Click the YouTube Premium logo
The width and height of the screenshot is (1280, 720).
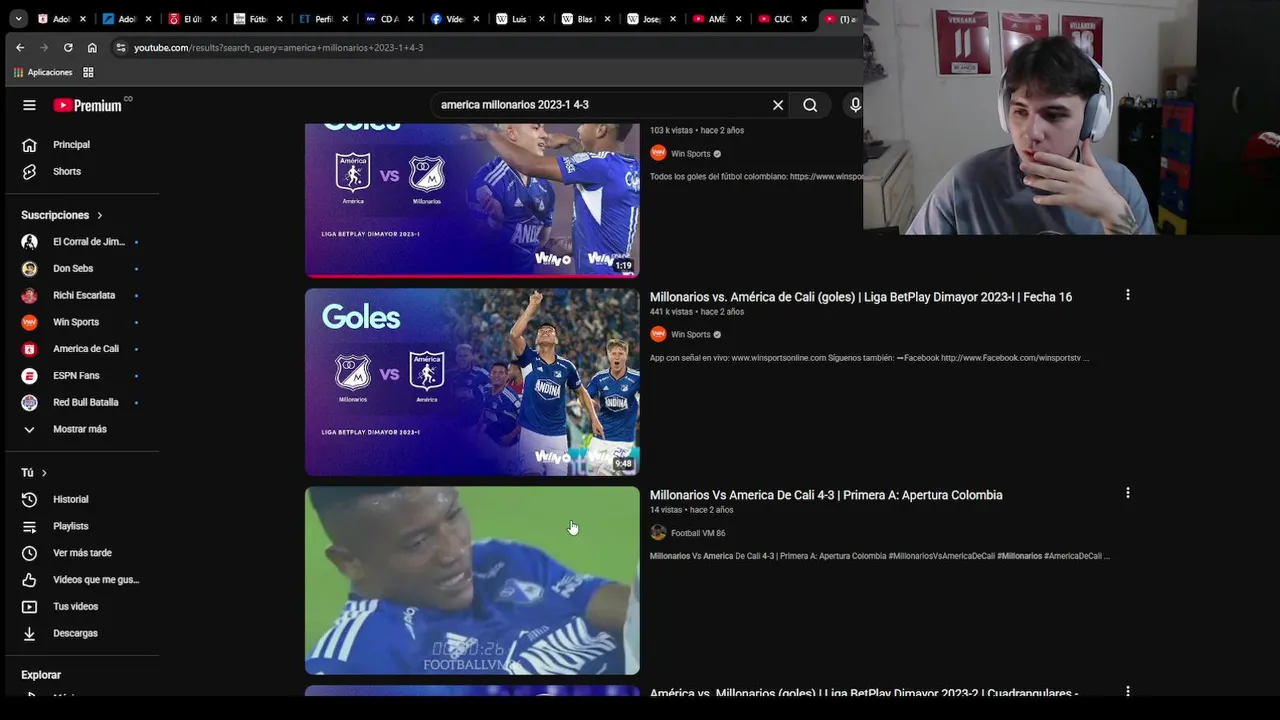[87, 105]
